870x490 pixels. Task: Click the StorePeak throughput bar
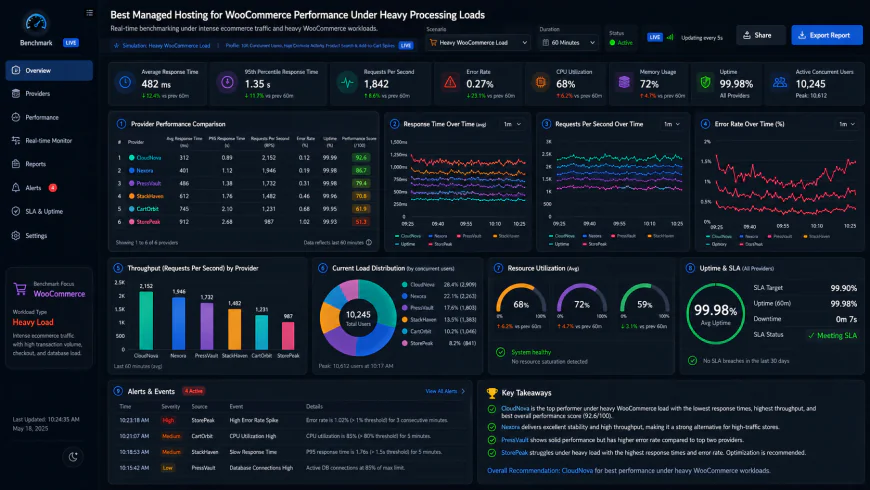(x=288, y=336)
